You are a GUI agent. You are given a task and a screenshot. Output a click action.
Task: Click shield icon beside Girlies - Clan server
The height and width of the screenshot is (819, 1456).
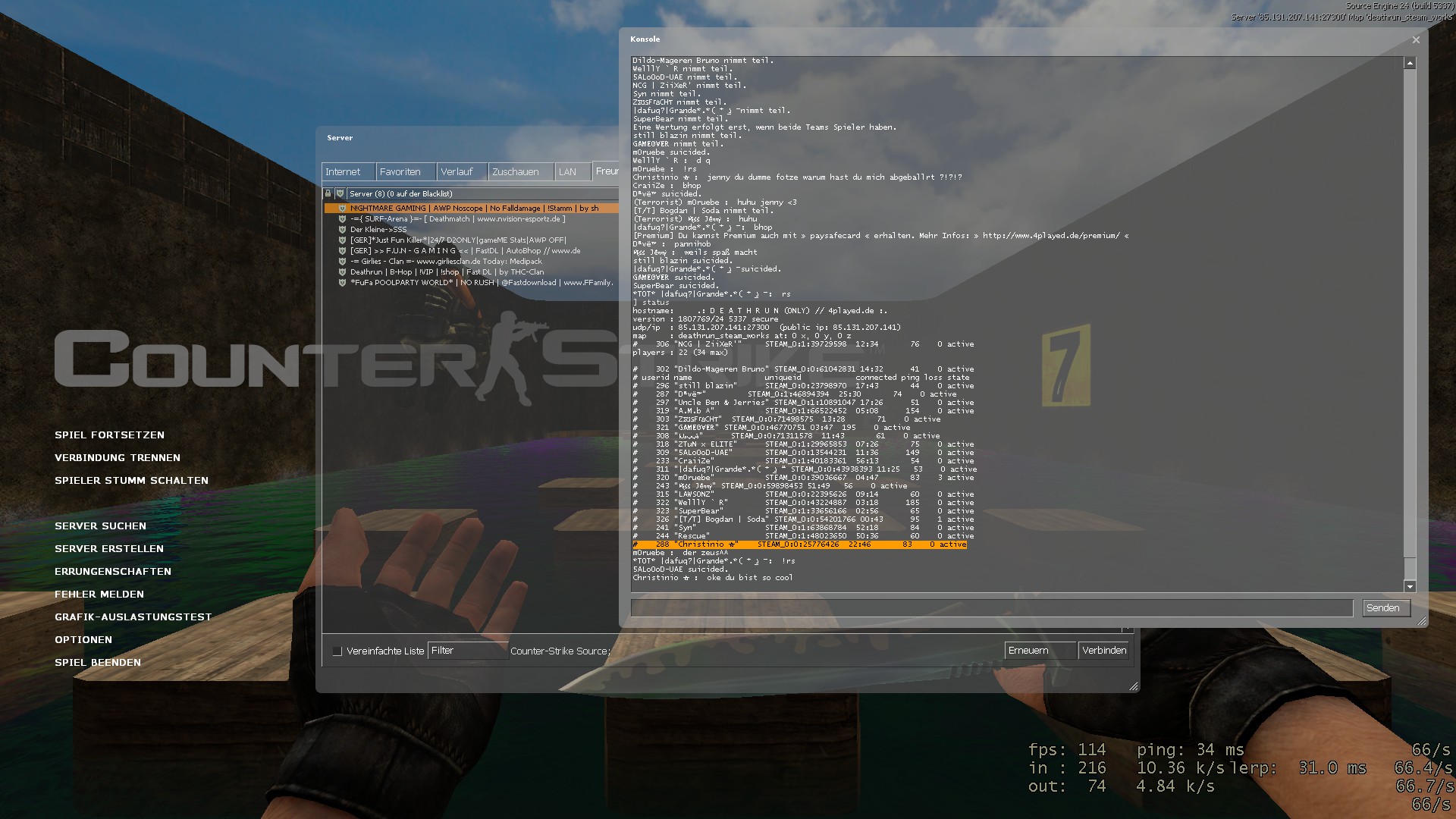click(x=342, y=262)
